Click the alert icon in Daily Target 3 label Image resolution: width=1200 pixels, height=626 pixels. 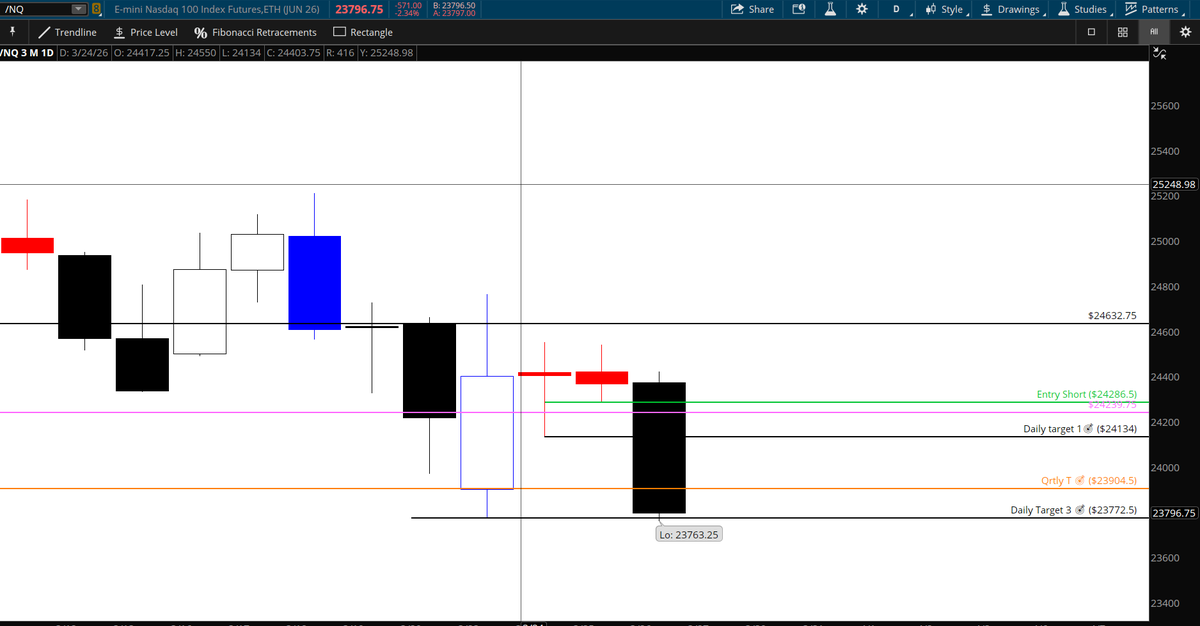coord(1079,510)
